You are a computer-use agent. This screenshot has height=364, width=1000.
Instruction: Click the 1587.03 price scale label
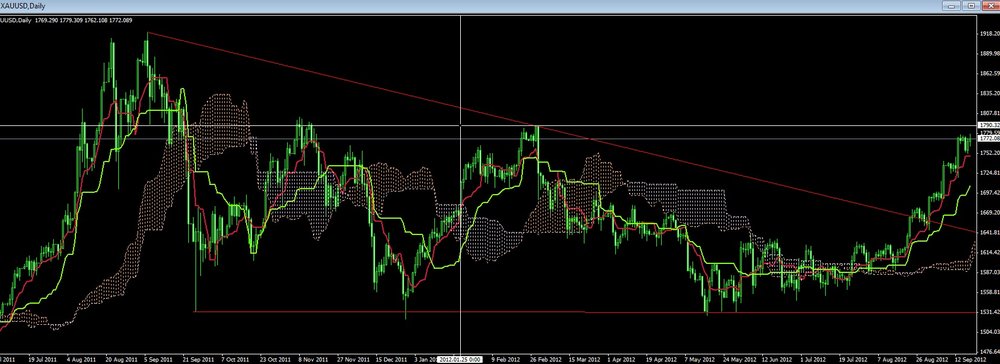coord(989,272)
